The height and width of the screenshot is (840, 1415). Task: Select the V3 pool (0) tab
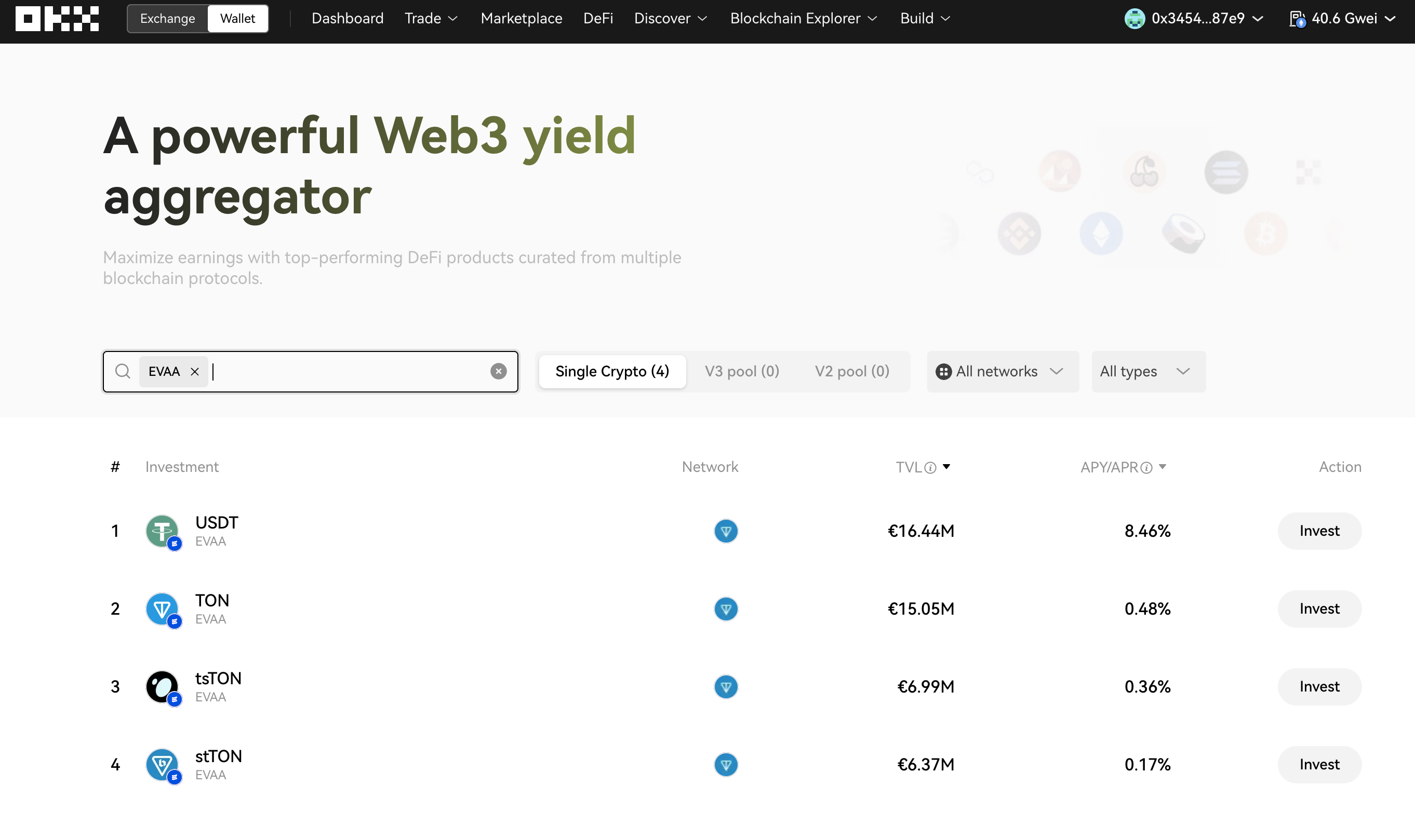[x=742, y=371]
